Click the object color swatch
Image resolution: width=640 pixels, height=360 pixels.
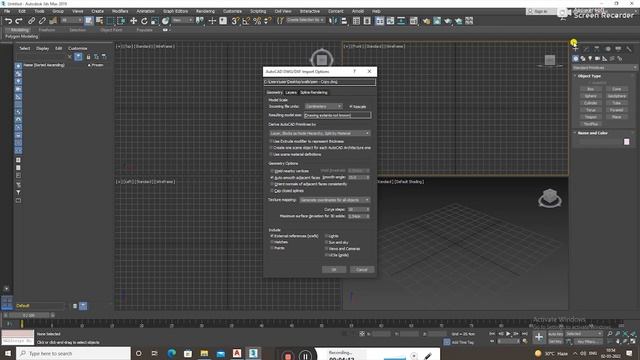click(627, 142)
